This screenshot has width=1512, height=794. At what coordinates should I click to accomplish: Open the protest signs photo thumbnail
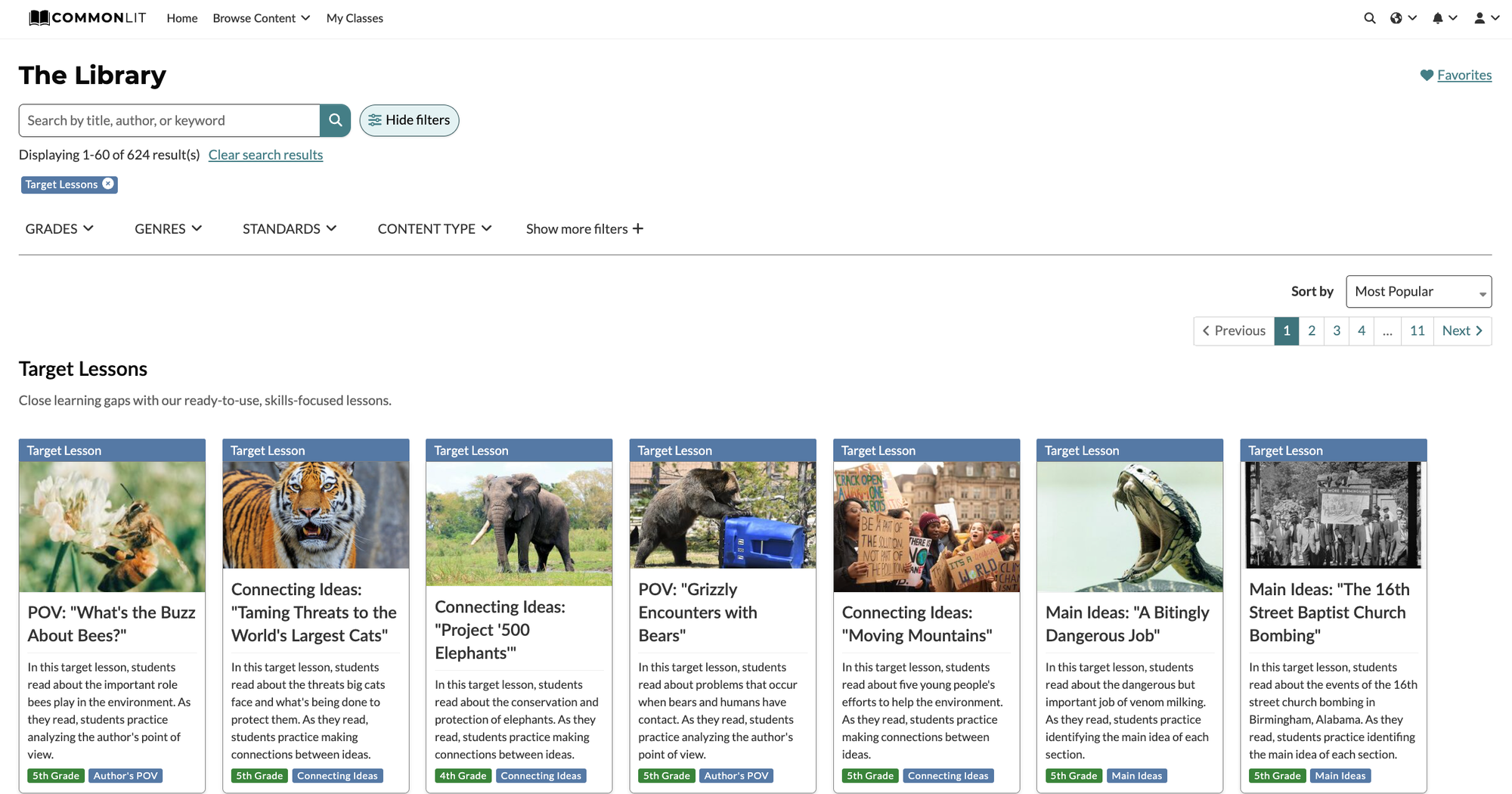click(926, 527)
